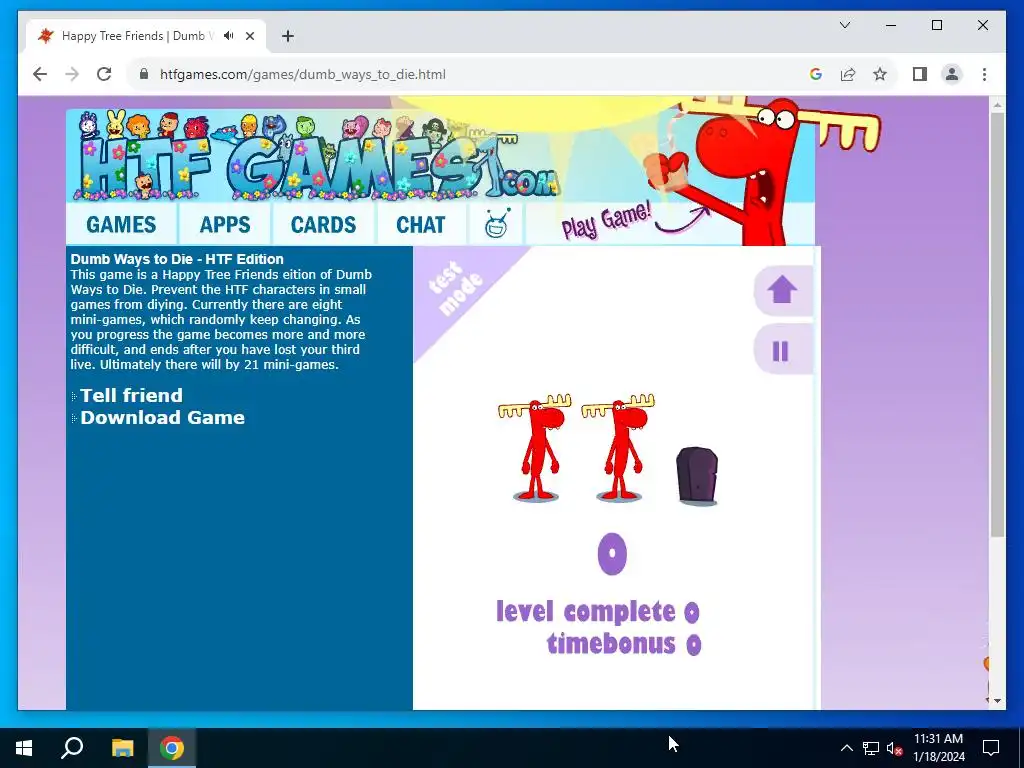Reload the current page
The width and height of the screenshot is (1024, 768).
[x=104, y=74]
